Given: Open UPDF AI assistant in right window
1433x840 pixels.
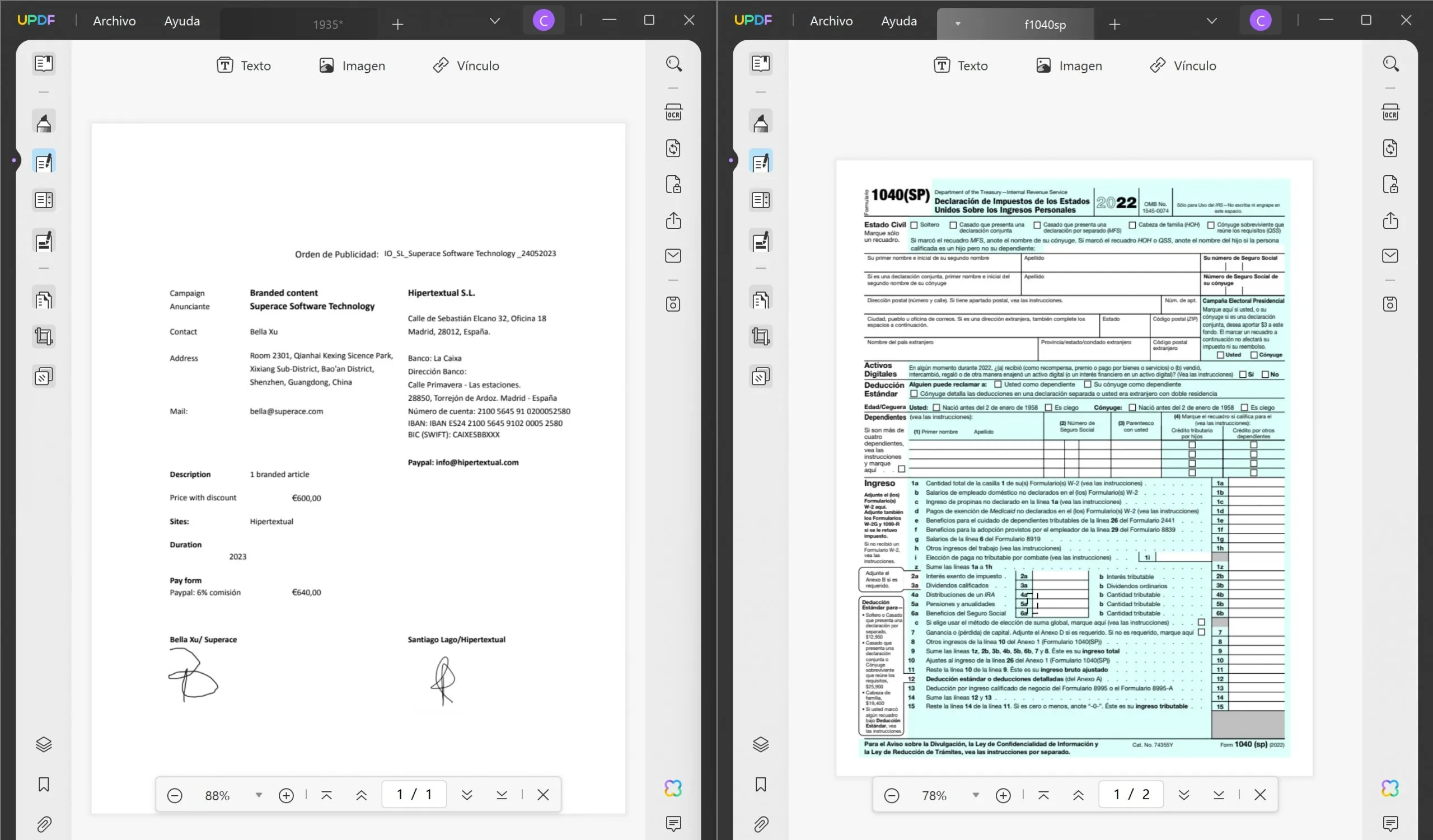Looking at the screenshot, I should pos(1390,788).
